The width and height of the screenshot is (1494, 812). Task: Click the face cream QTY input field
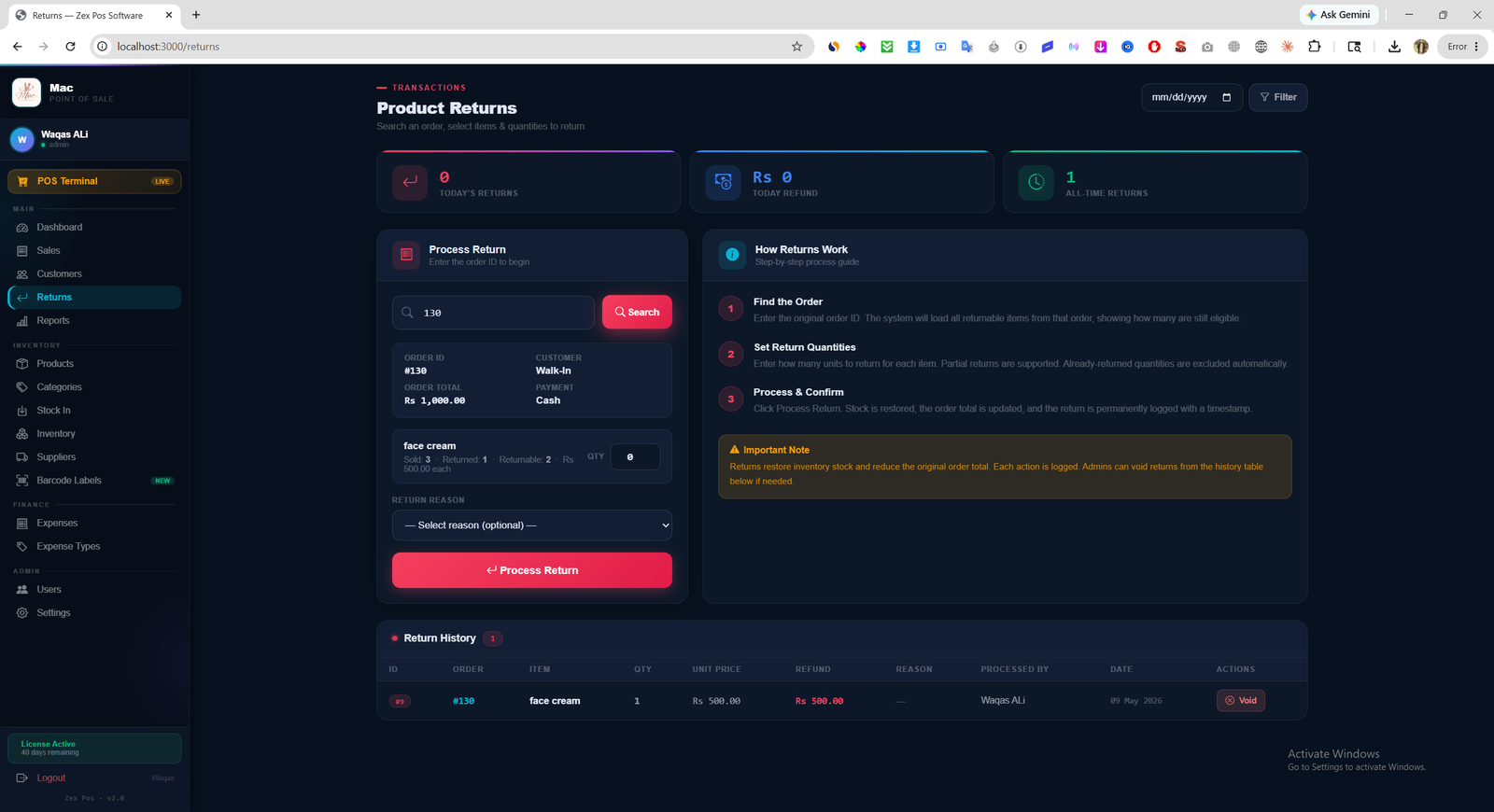[635, 456]
